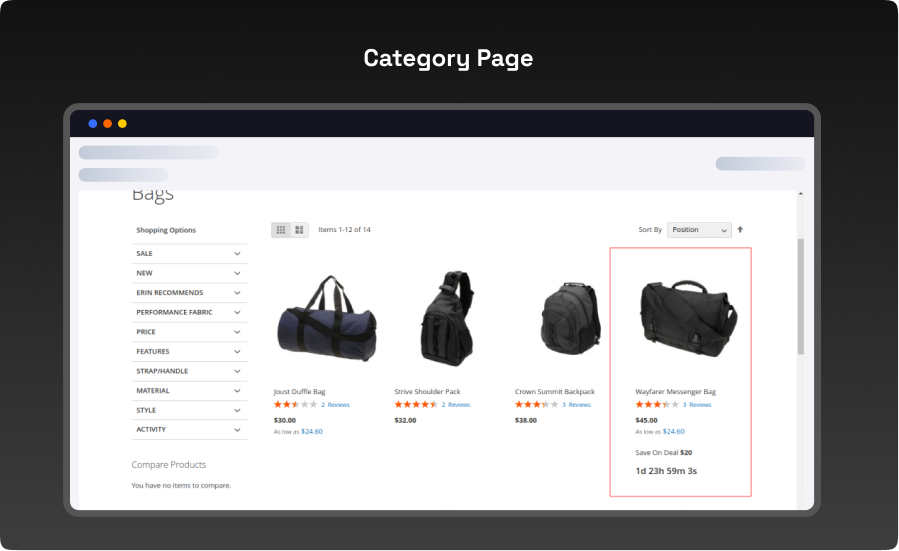899x551 pixels.
Task: Open the Sort By Position dropdown
Action: pos(699,230)
